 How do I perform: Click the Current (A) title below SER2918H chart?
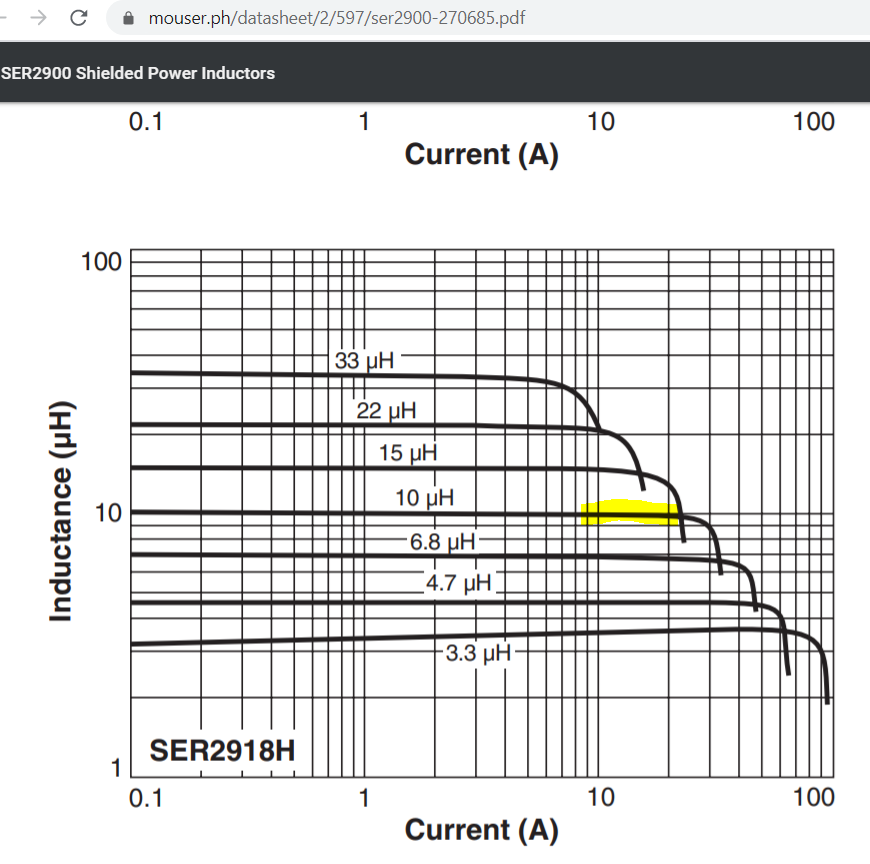tap(482, 831)
